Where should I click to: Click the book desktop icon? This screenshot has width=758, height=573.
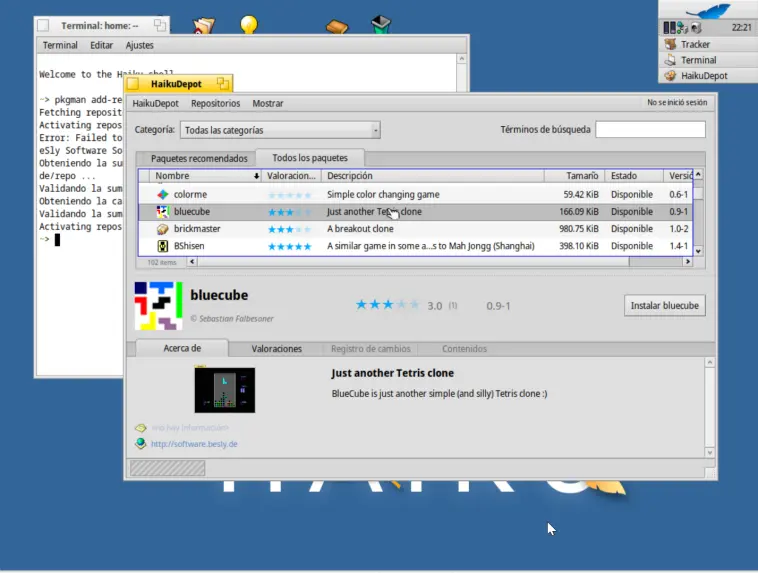[336, 26]
